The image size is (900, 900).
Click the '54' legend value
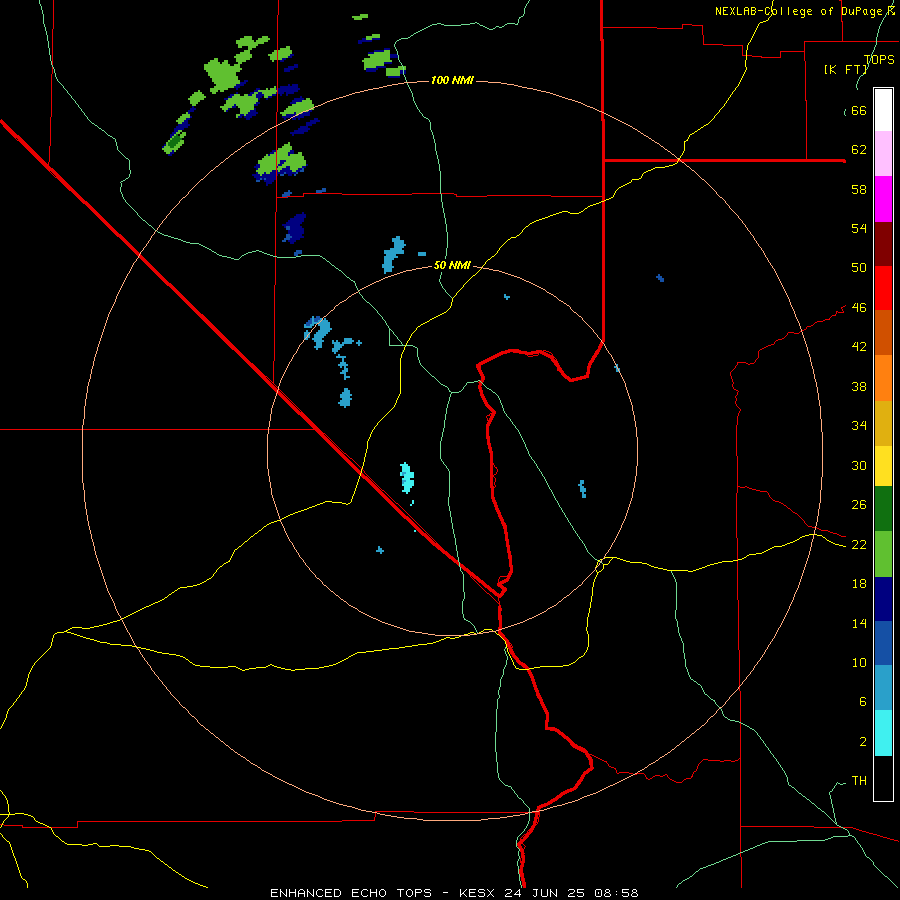tap(859, 228)
